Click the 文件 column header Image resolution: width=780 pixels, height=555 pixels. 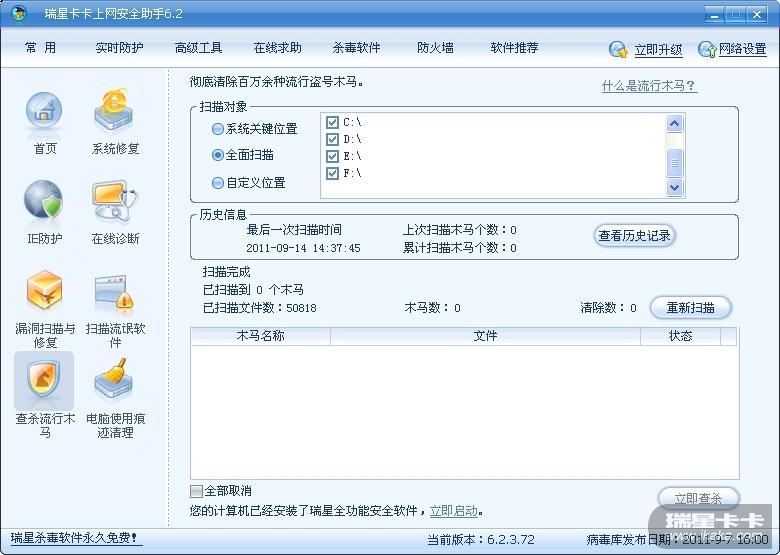click(x=486, y=336)
